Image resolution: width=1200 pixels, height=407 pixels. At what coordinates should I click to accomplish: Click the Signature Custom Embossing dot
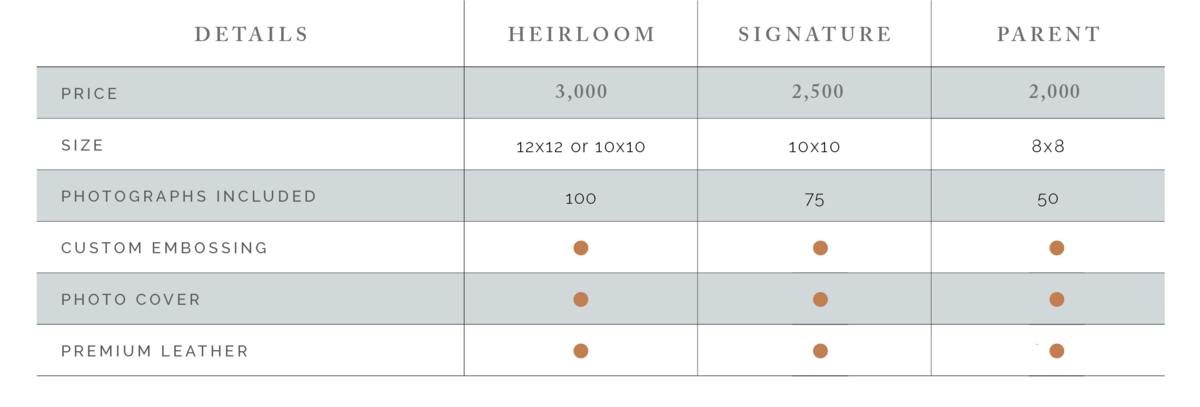(820, 248)
